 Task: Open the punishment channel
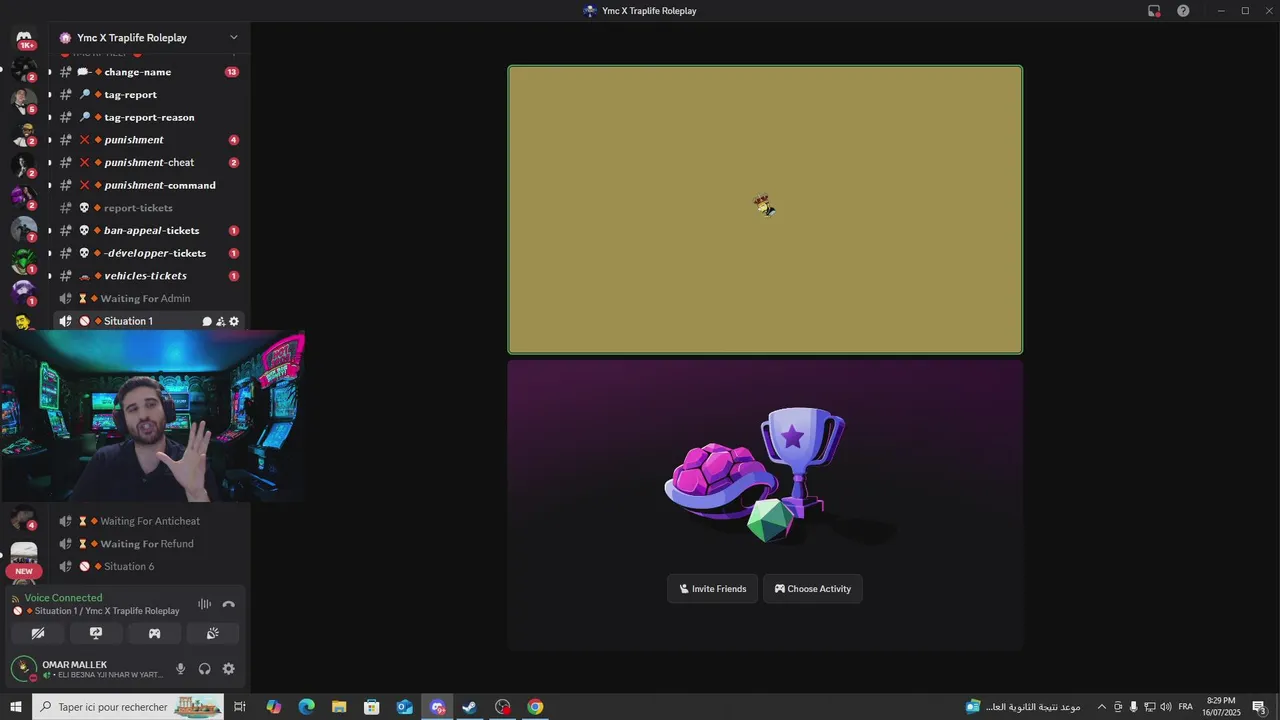pos(148,140)
